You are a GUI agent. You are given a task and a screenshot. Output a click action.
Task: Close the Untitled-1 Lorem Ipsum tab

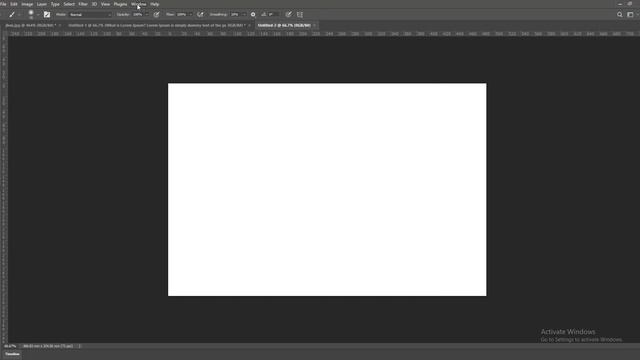249,25
